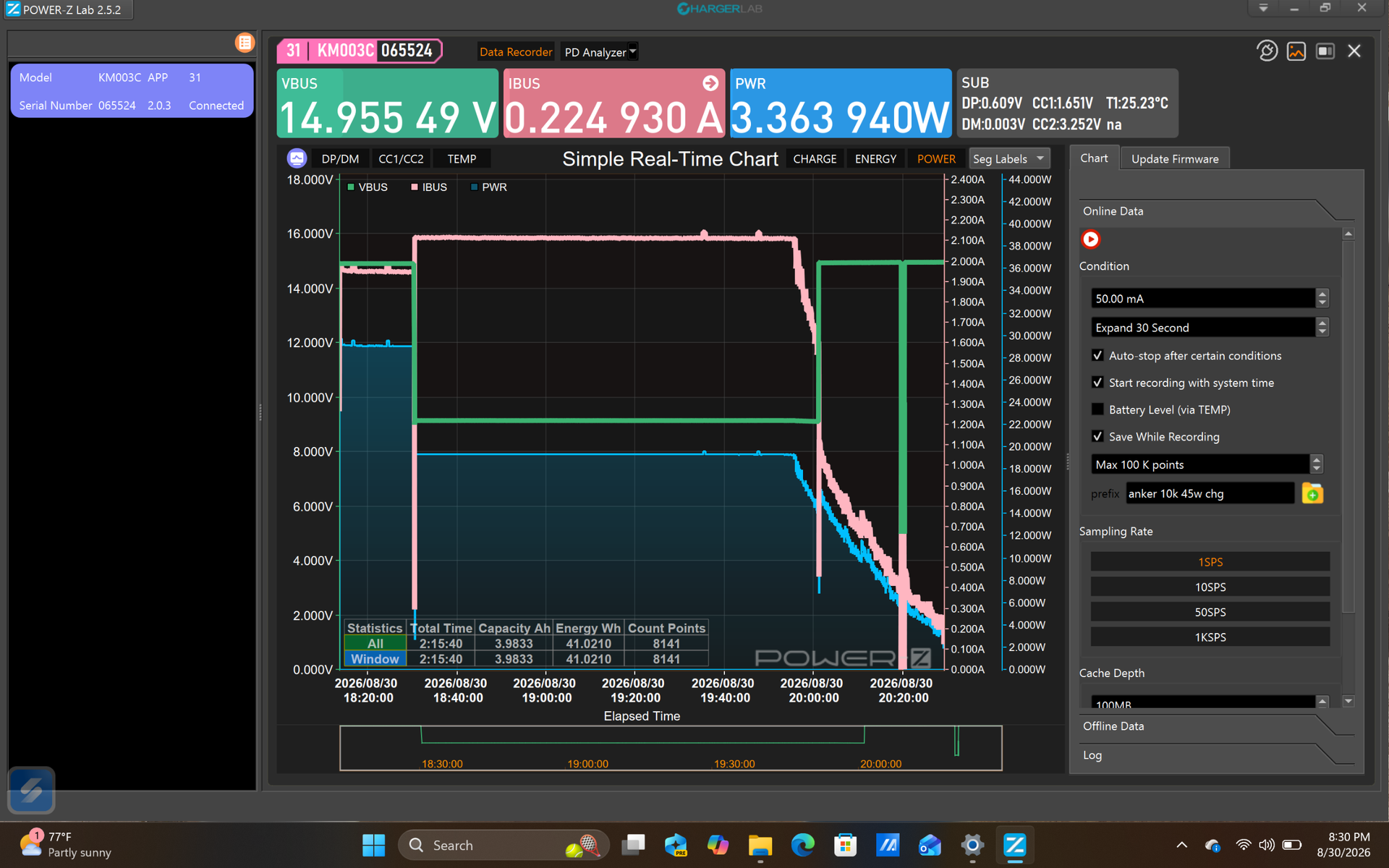Select 10SPS sampling rate

[1210, 587]
